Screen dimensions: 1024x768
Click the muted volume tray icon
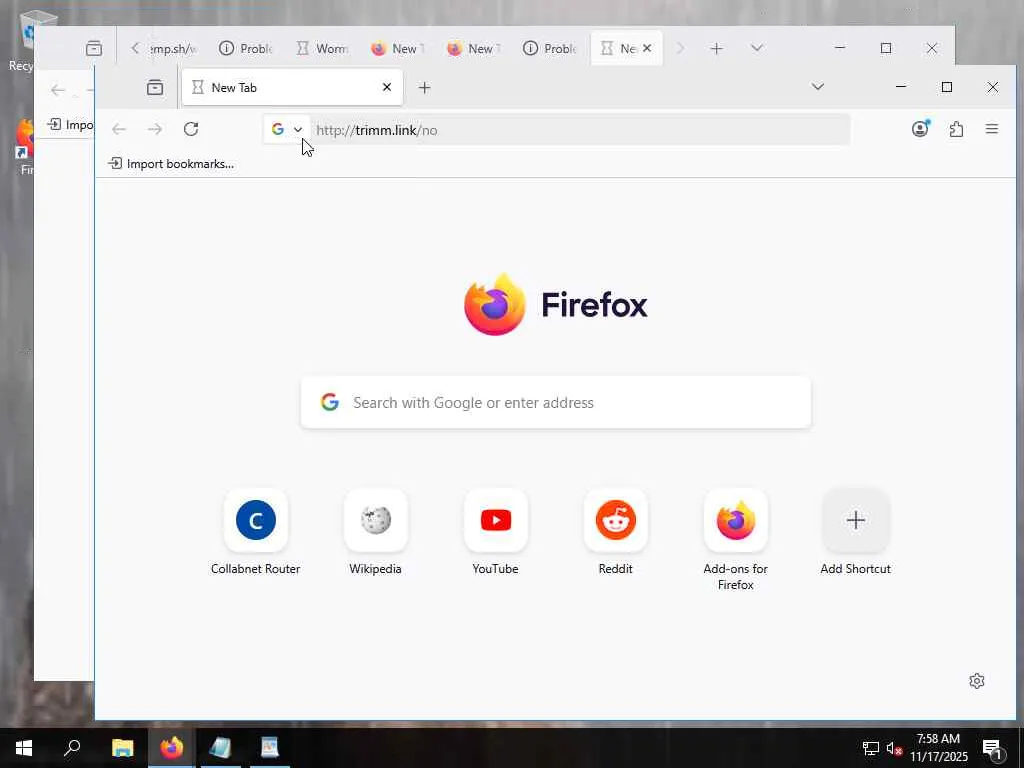point(893,748)
